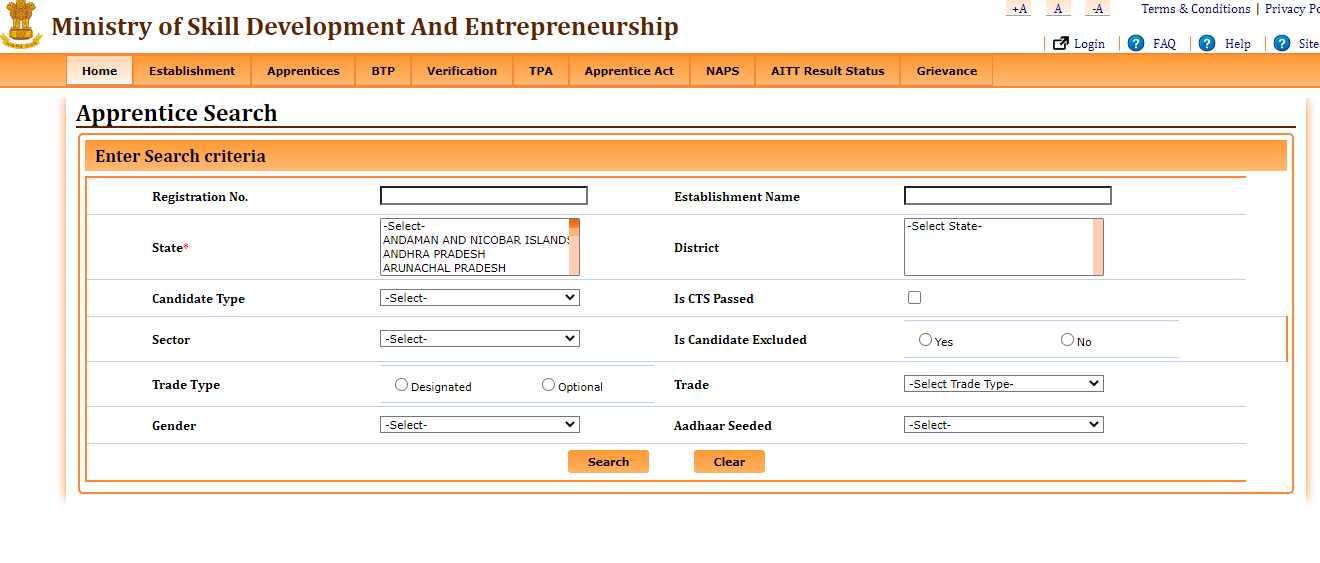Choose Designated trade type
The image size is (1320, 563).
401,385
